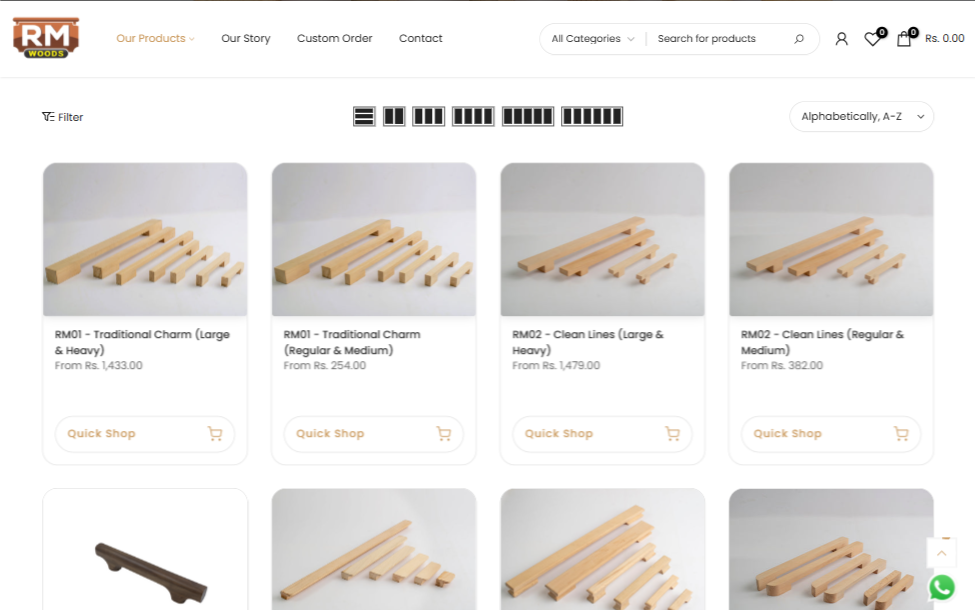Click the scroll-to-top arrow button
Viewport: 975px width, 610px height.
[941, 553]
